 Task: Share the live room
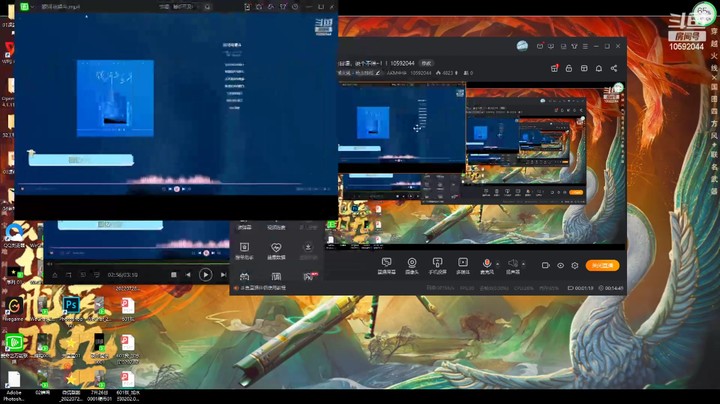614,68
